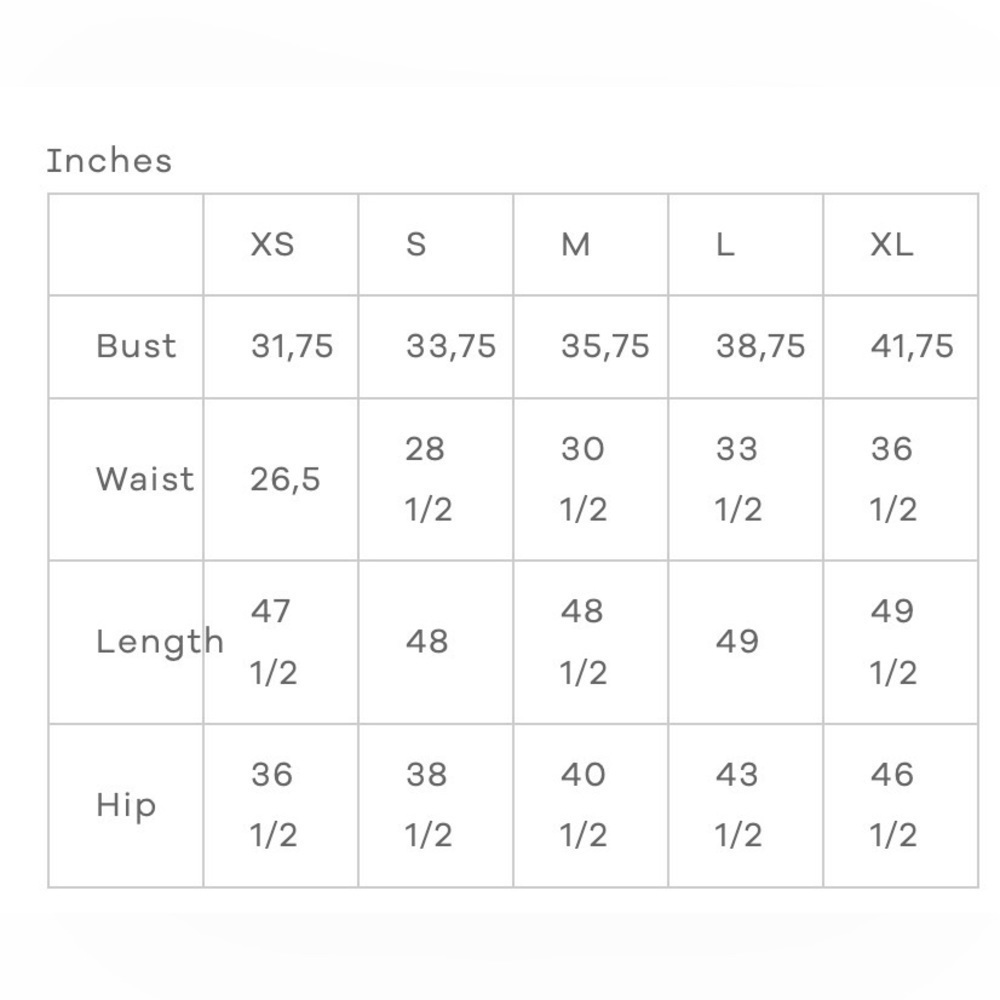Click the Length row label
Viewport: 1000px width, 1000px height.
(x=159, y=642)
